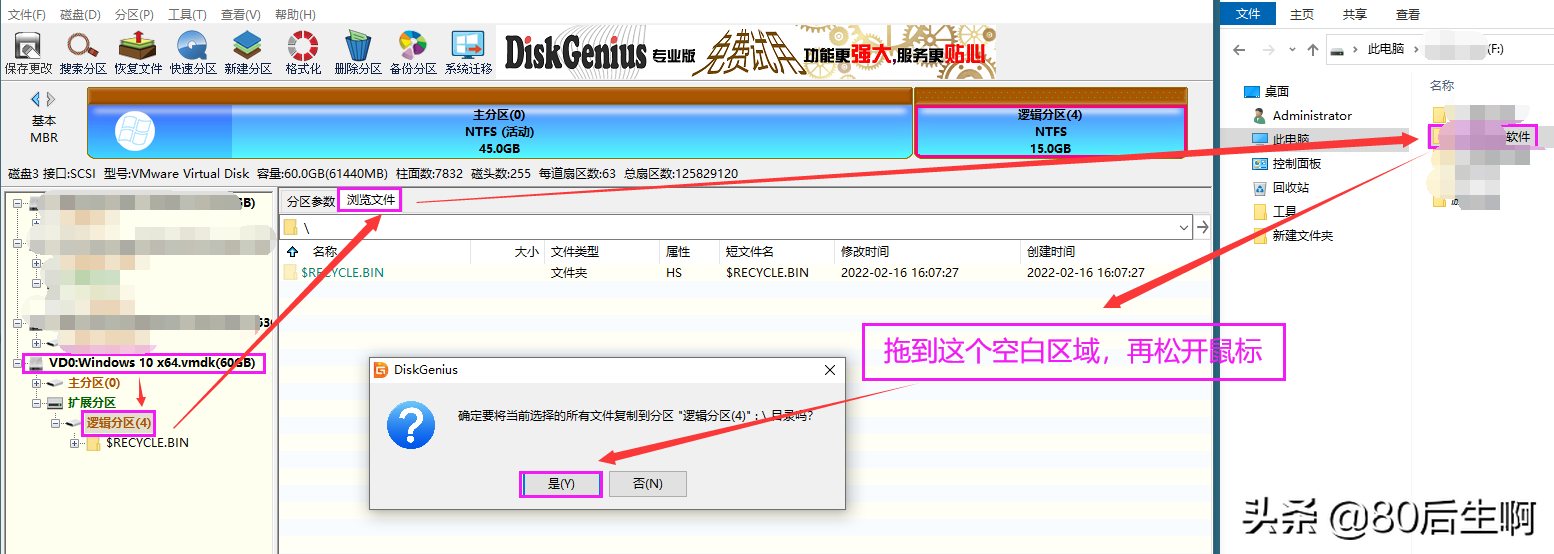Open Partition (分区) menu
Image resolution: width=1554 pixels, height=554 pixels.
pyautogui.click(x=134, y=14)
